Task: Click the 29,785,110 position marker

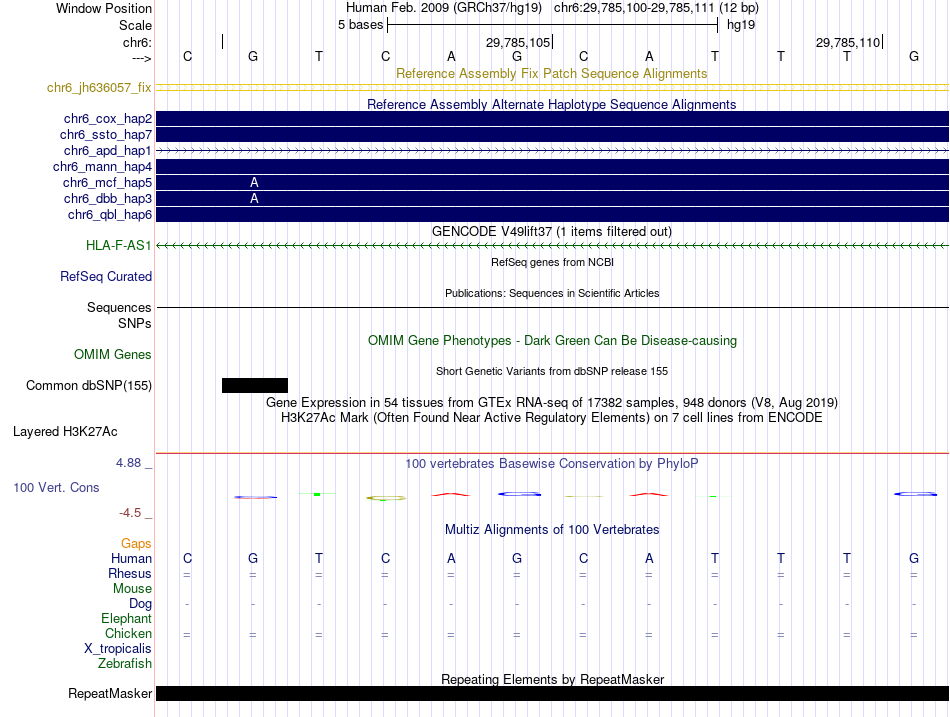Action: tap(849, 42)
